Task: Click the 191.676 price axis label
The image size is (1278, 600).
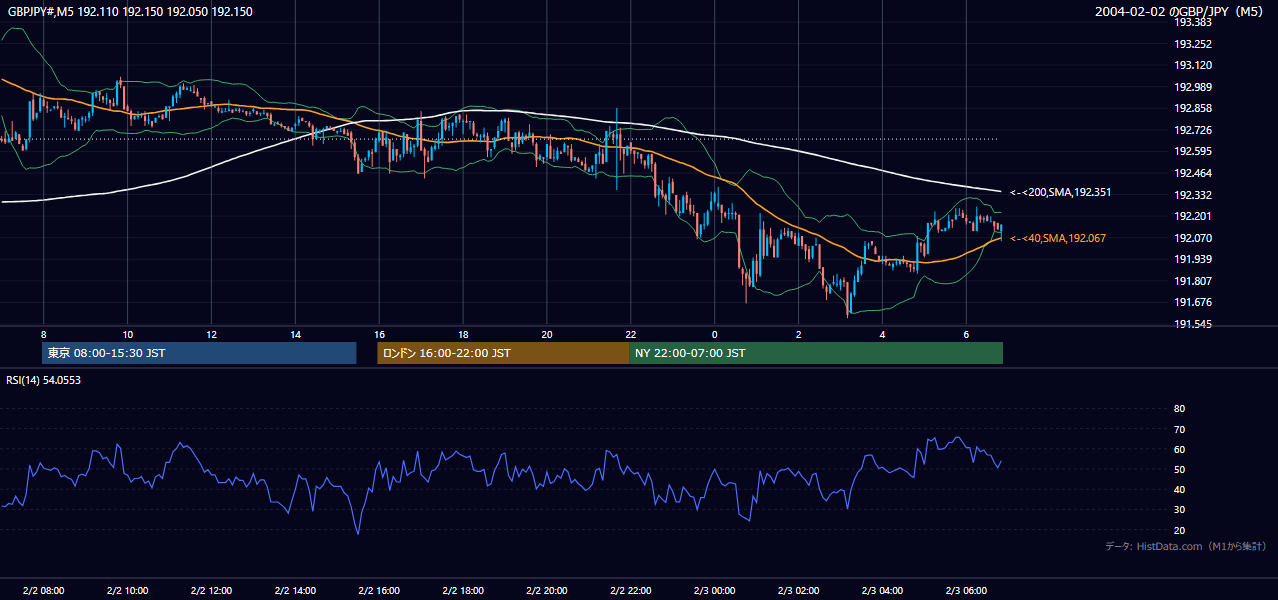Action: coord(1193,302)
